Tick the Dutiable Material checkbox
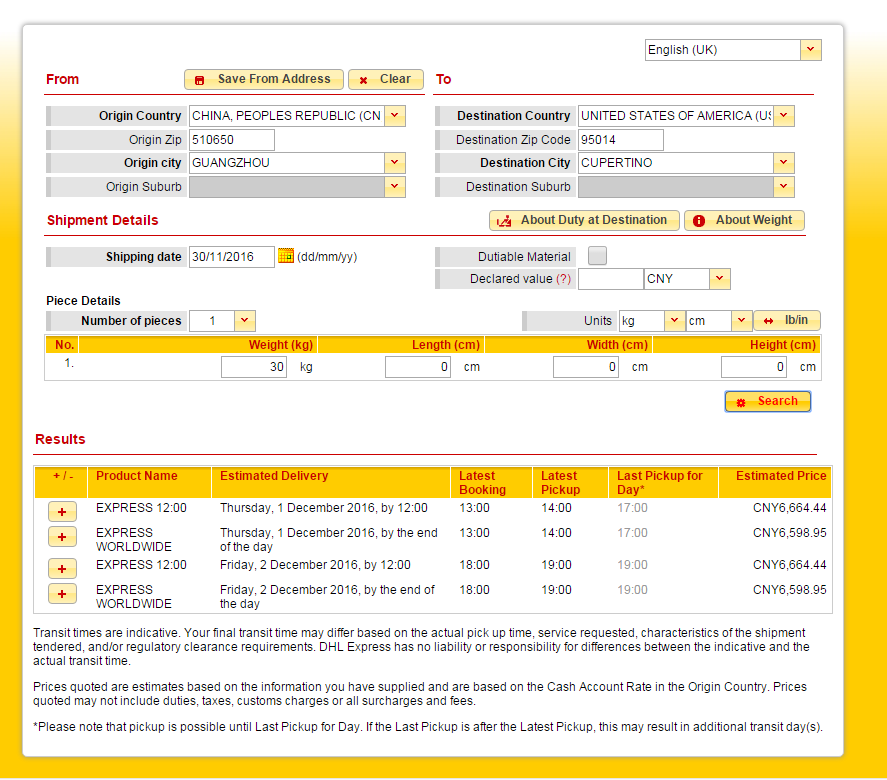This screenshot has height=780, width=887. click(x=597, y=256)
